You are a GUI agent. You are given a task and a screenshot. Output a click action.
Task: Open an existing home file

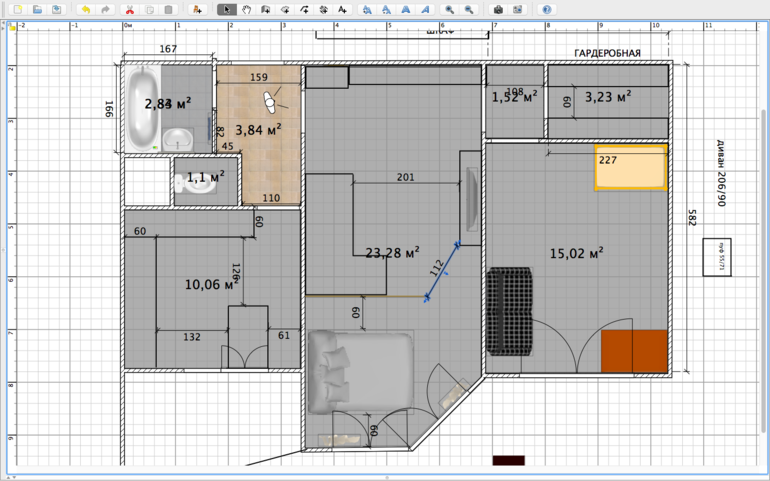click(x=37, y=9)
